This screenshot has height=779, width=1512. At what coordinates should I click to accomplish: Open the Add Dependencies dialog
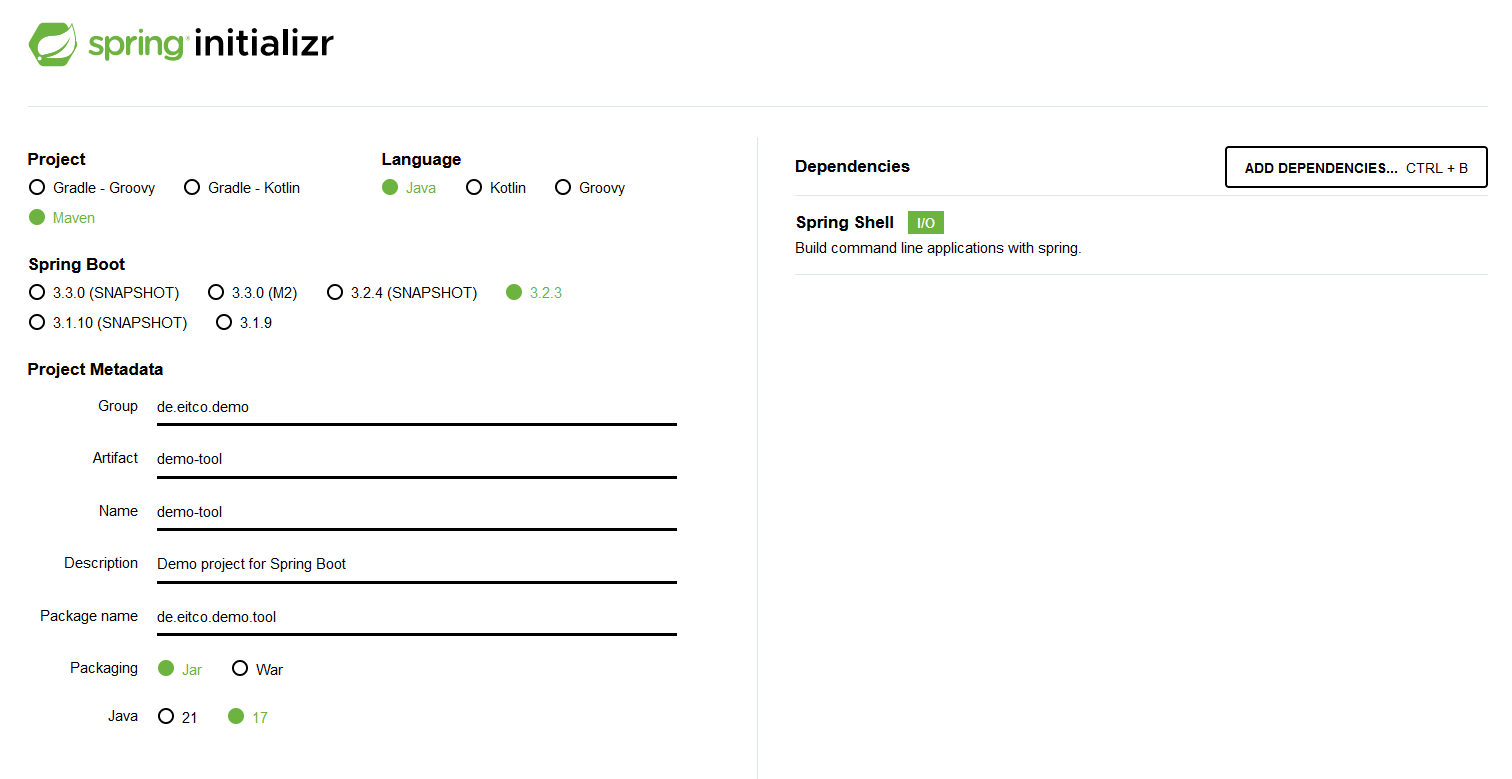click(1356, 167)
